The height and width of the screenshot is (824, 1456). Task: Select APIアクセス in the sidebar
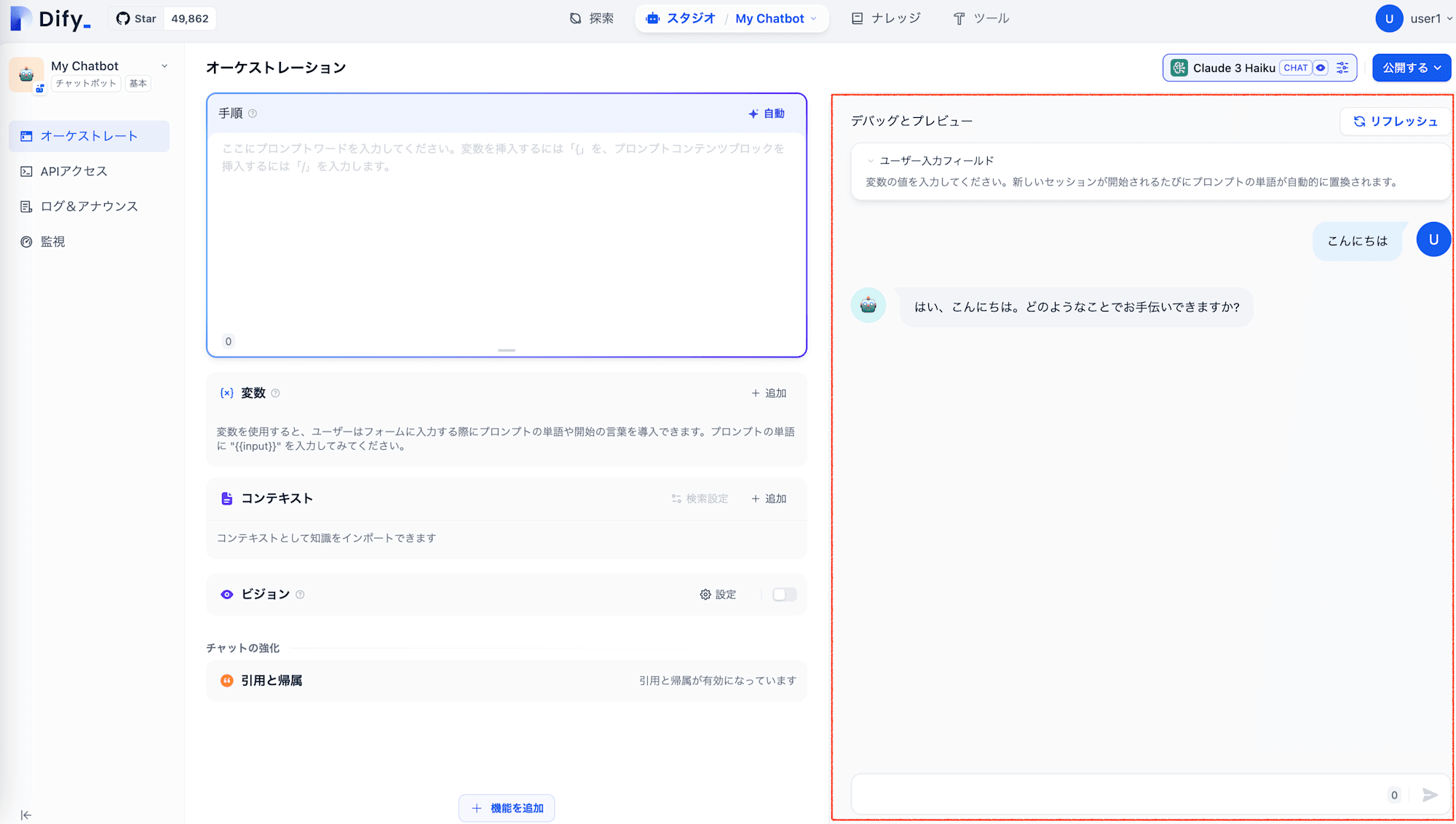(x=89, y=171)
